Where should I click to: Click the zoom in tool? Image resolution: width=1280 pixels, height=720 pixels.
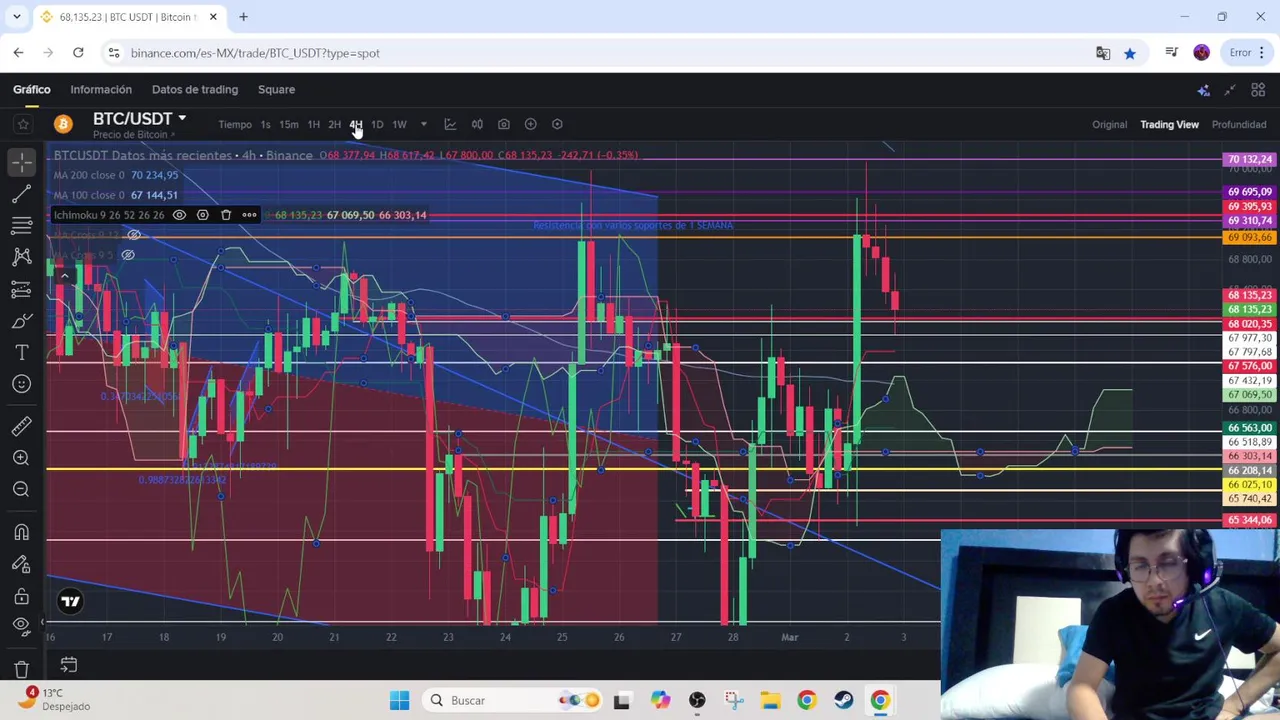tap(22, 457)
